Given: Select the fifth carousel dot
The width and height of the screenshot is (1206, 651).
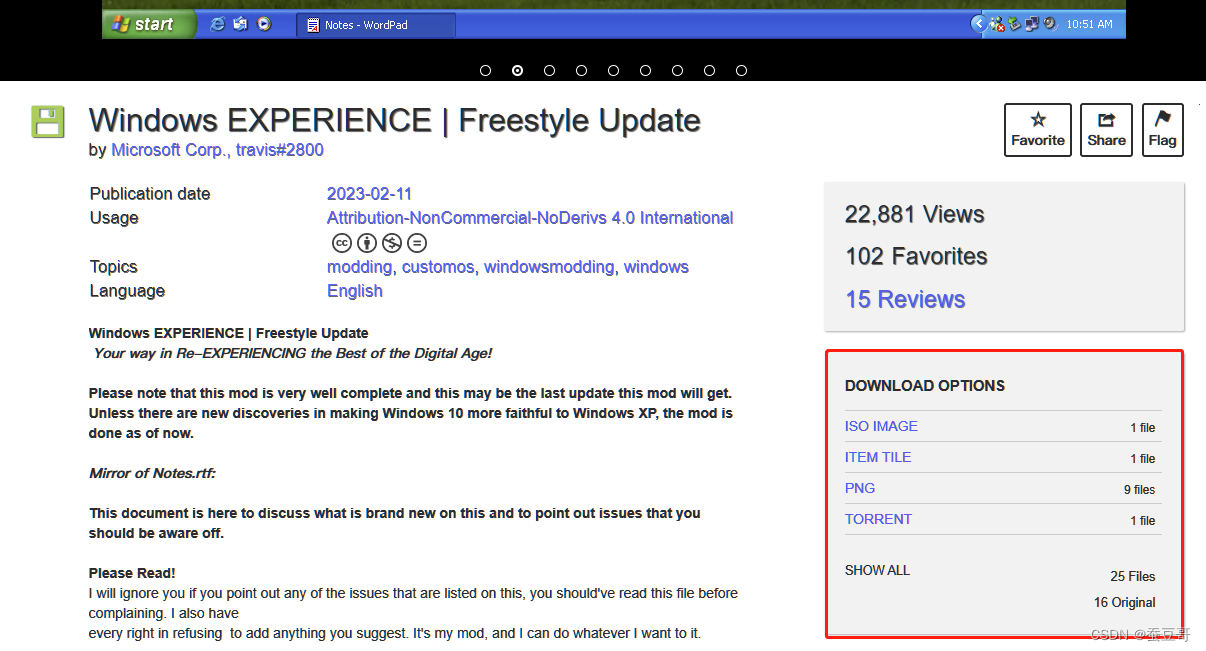Looking at the screenshot, I should [x=613, y=70].
